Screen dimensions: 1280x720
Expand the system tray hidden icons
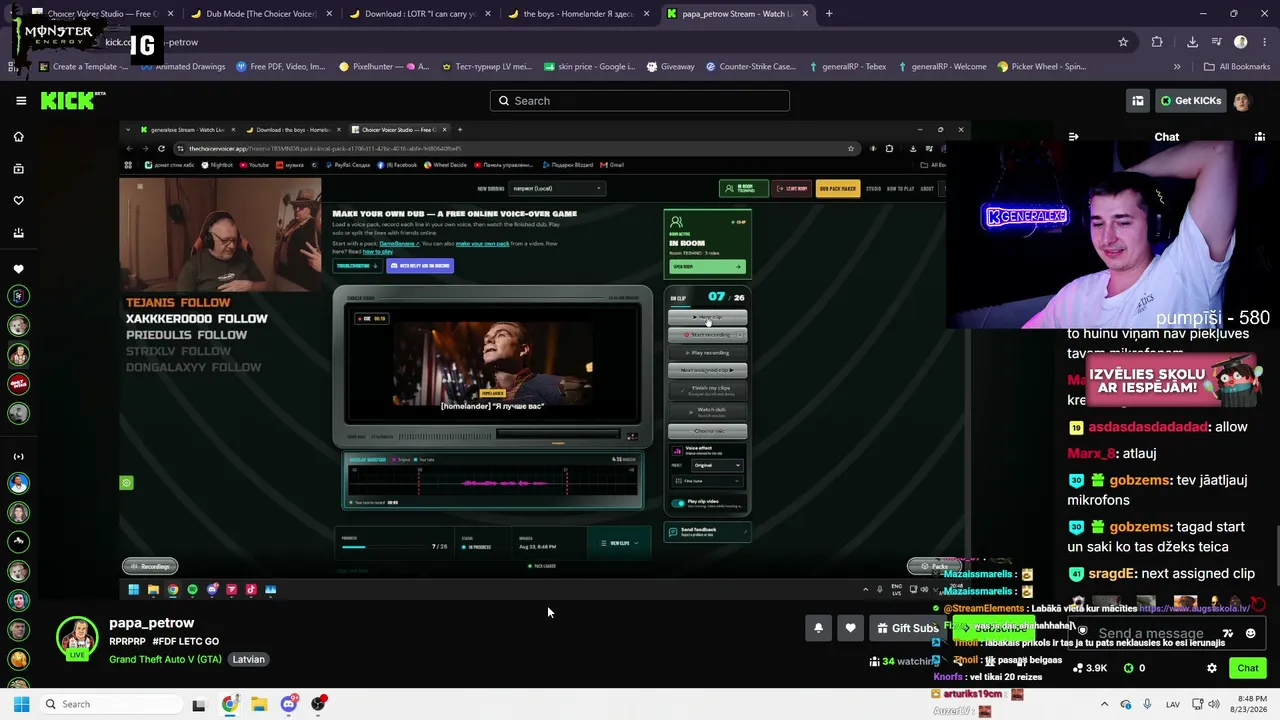click(x=1104, y=704)
